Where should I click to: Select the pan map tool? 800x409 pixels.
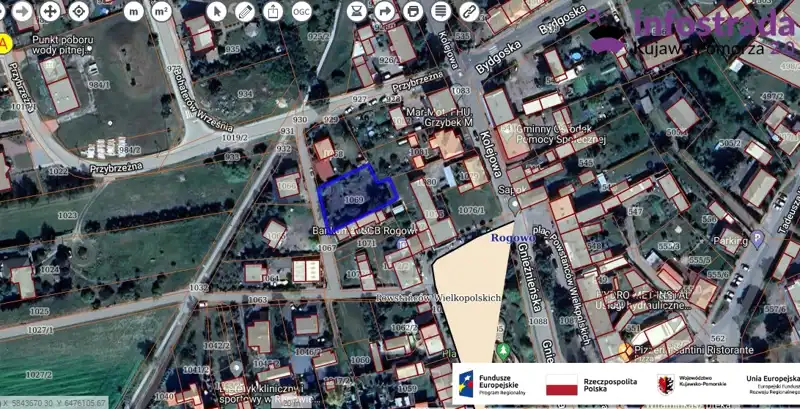50,12
